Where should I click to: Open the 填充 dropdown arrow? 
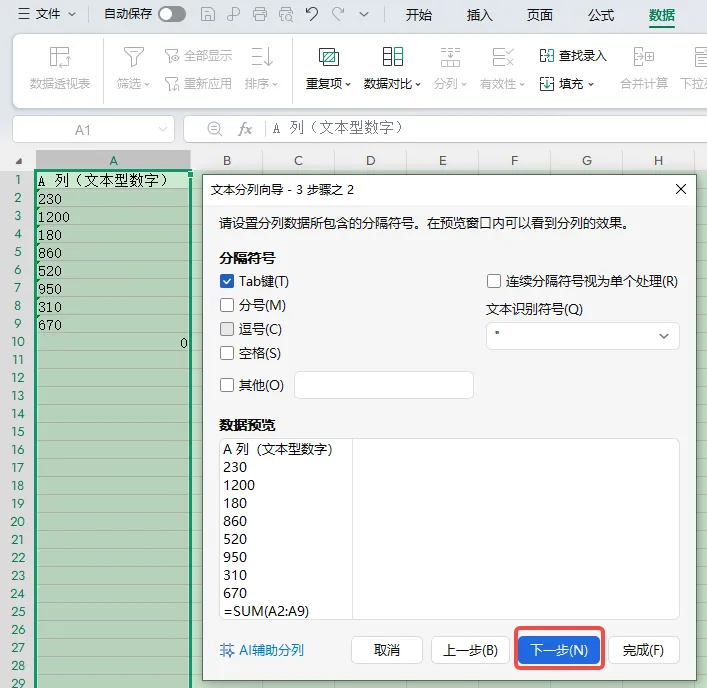(x=591, y=84)
